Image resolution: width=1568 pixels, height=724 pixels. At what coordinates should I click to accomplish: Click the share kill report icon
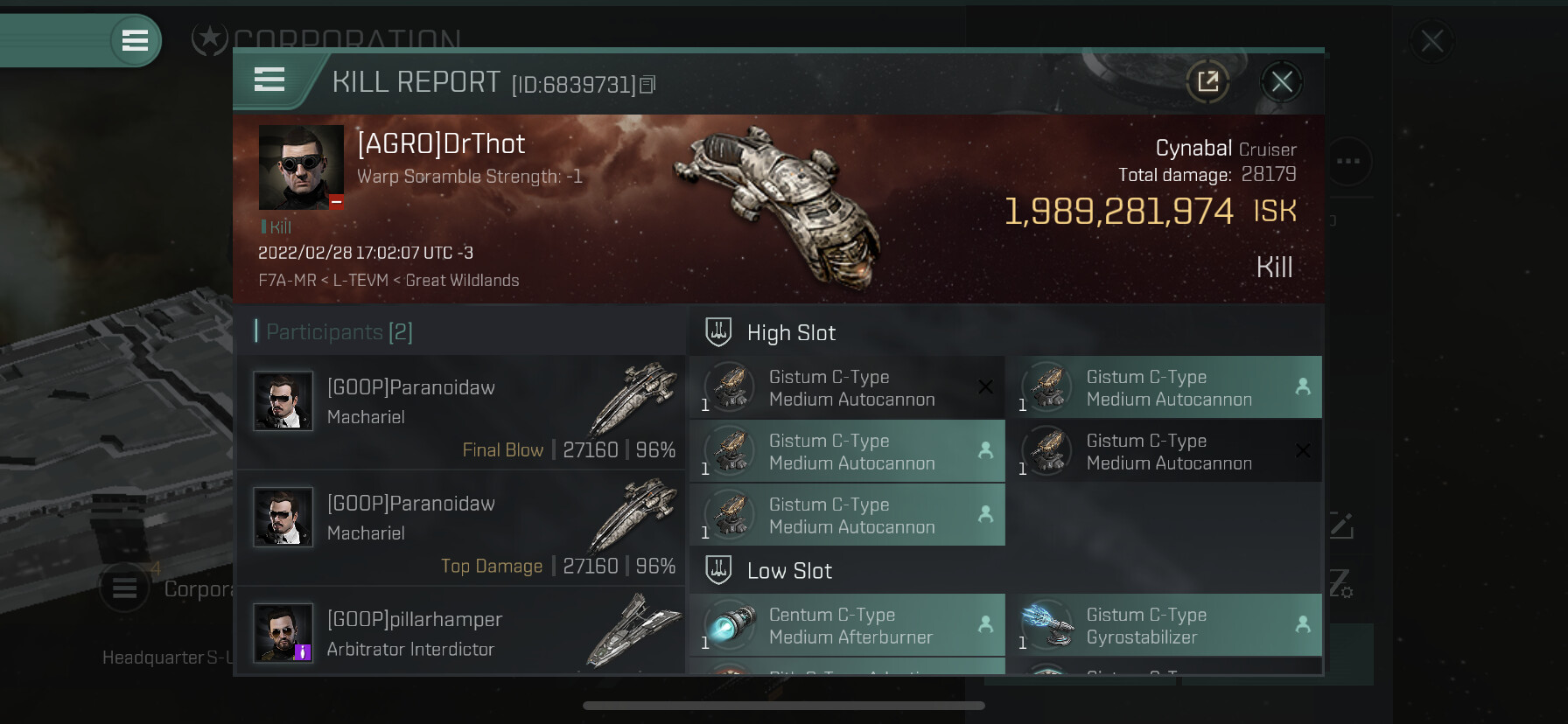pos(1207,82)
